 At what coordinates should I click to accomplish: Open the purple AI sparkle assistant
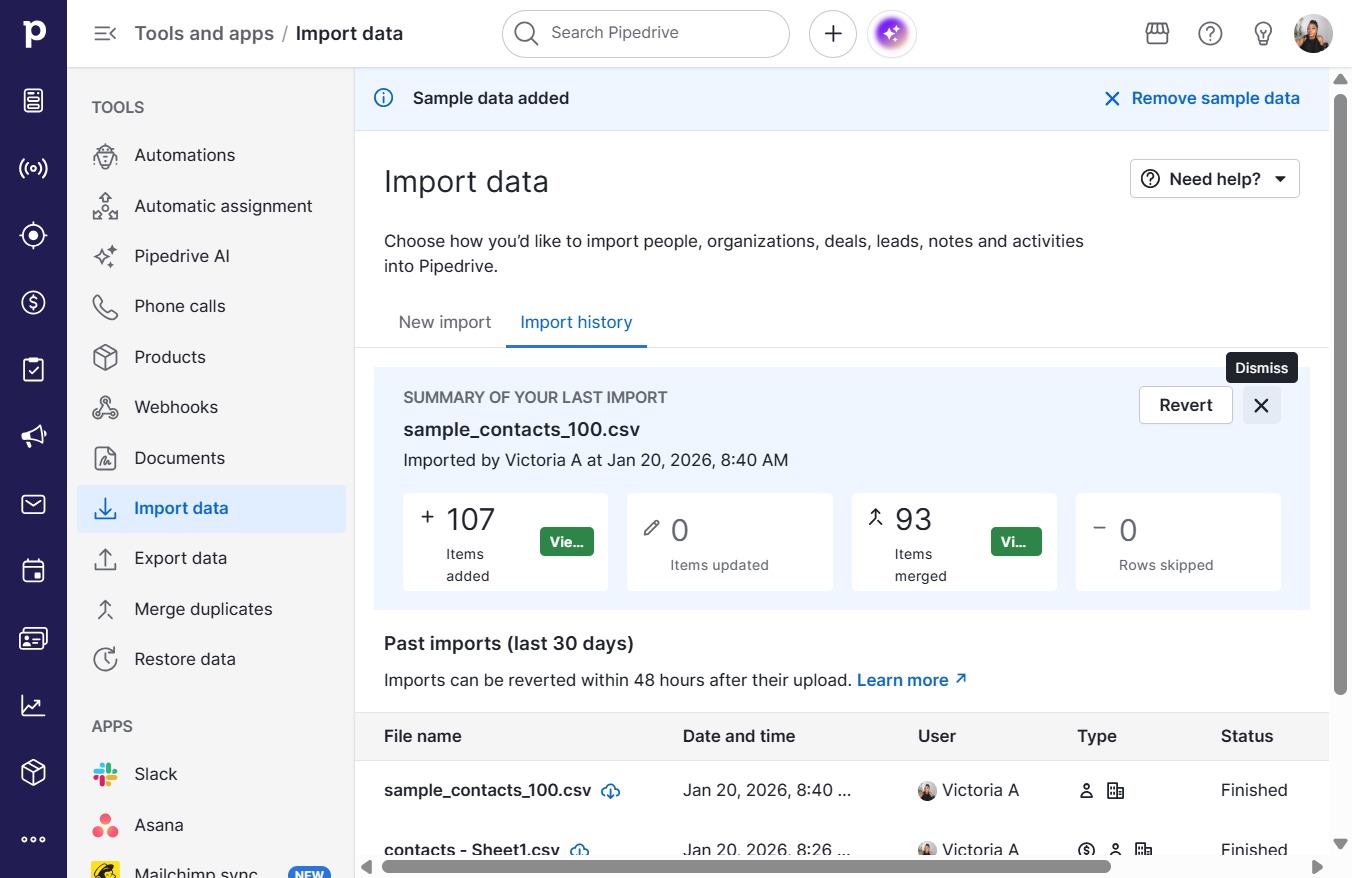(892, 34)
